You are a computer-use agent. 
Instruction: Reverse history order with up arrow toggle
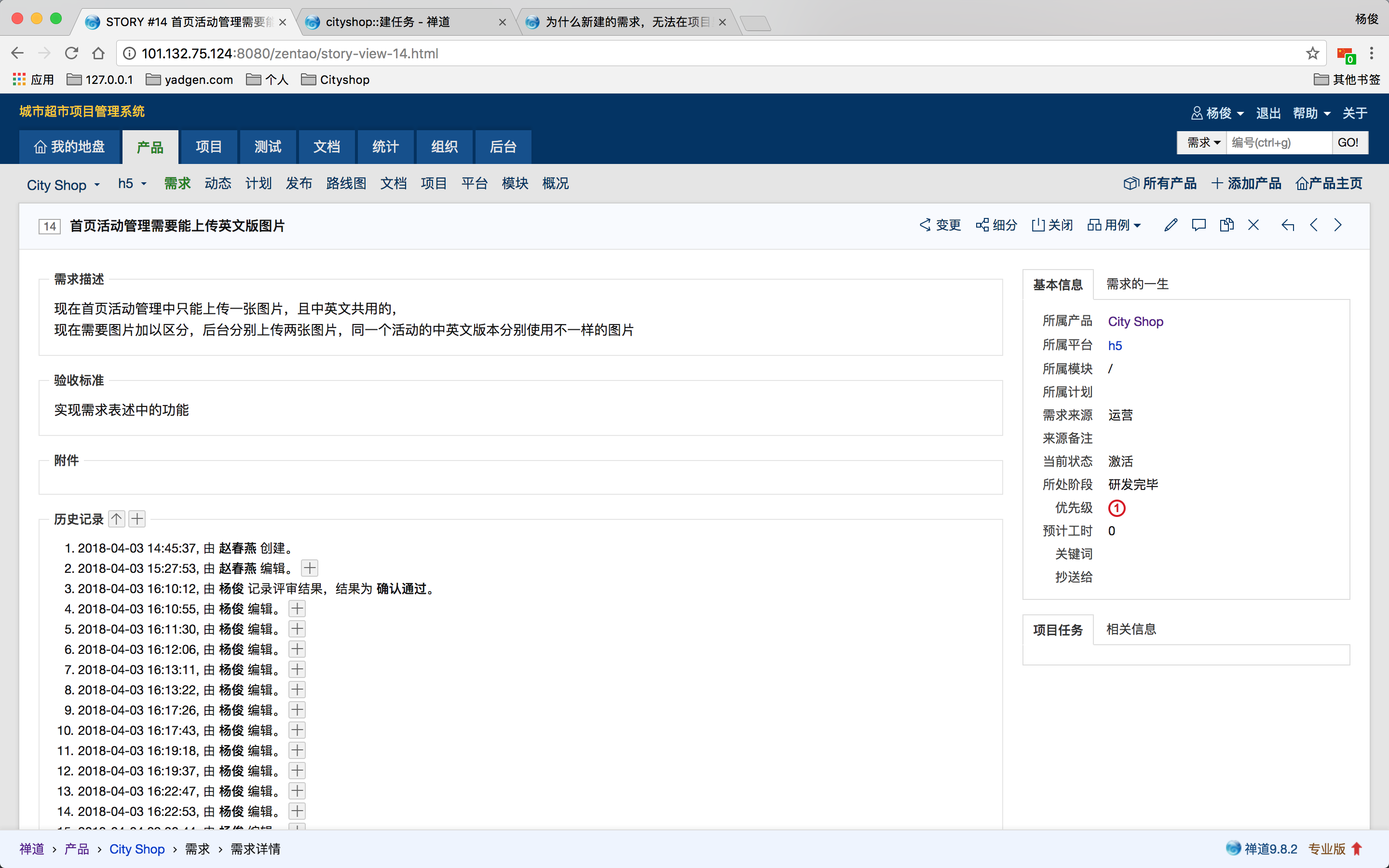pos(117,519)
